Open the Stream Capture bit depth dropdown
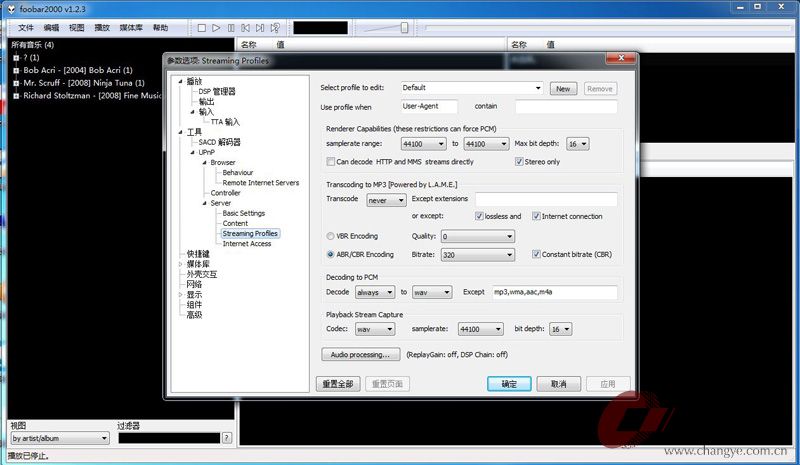 click(x=560, y=329)
